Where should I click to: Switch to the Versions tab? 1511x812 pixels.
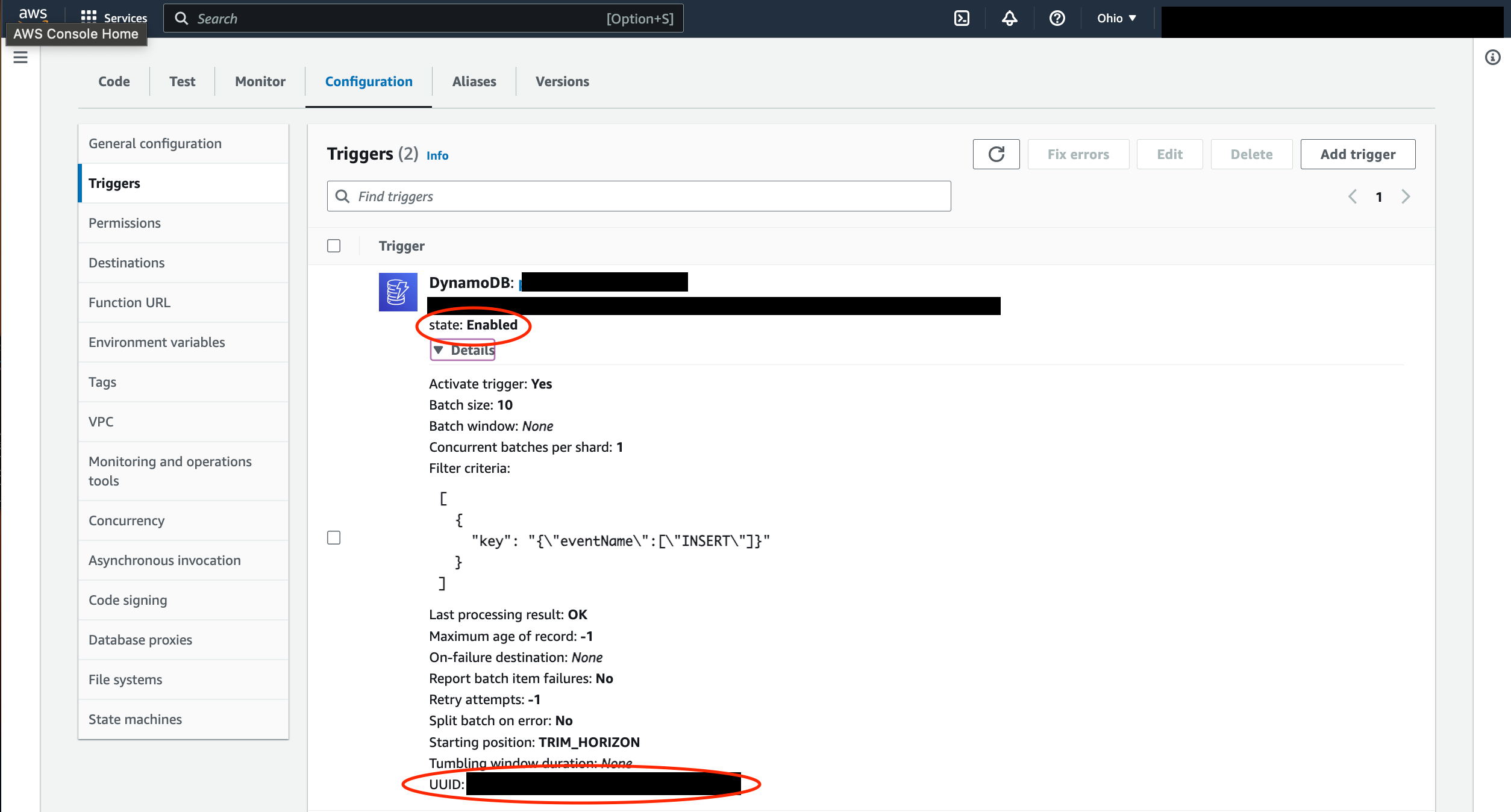coord(562,81)
